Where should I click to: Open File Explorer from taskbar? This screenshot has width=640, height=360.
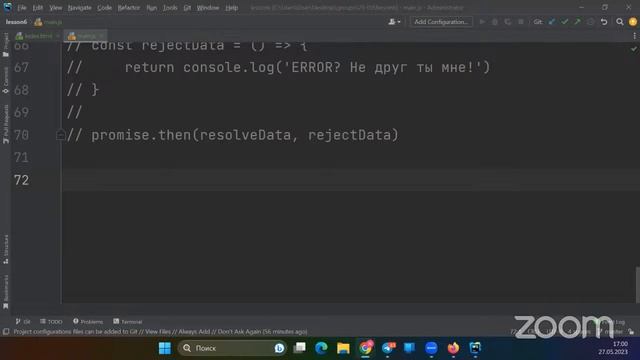343,348
